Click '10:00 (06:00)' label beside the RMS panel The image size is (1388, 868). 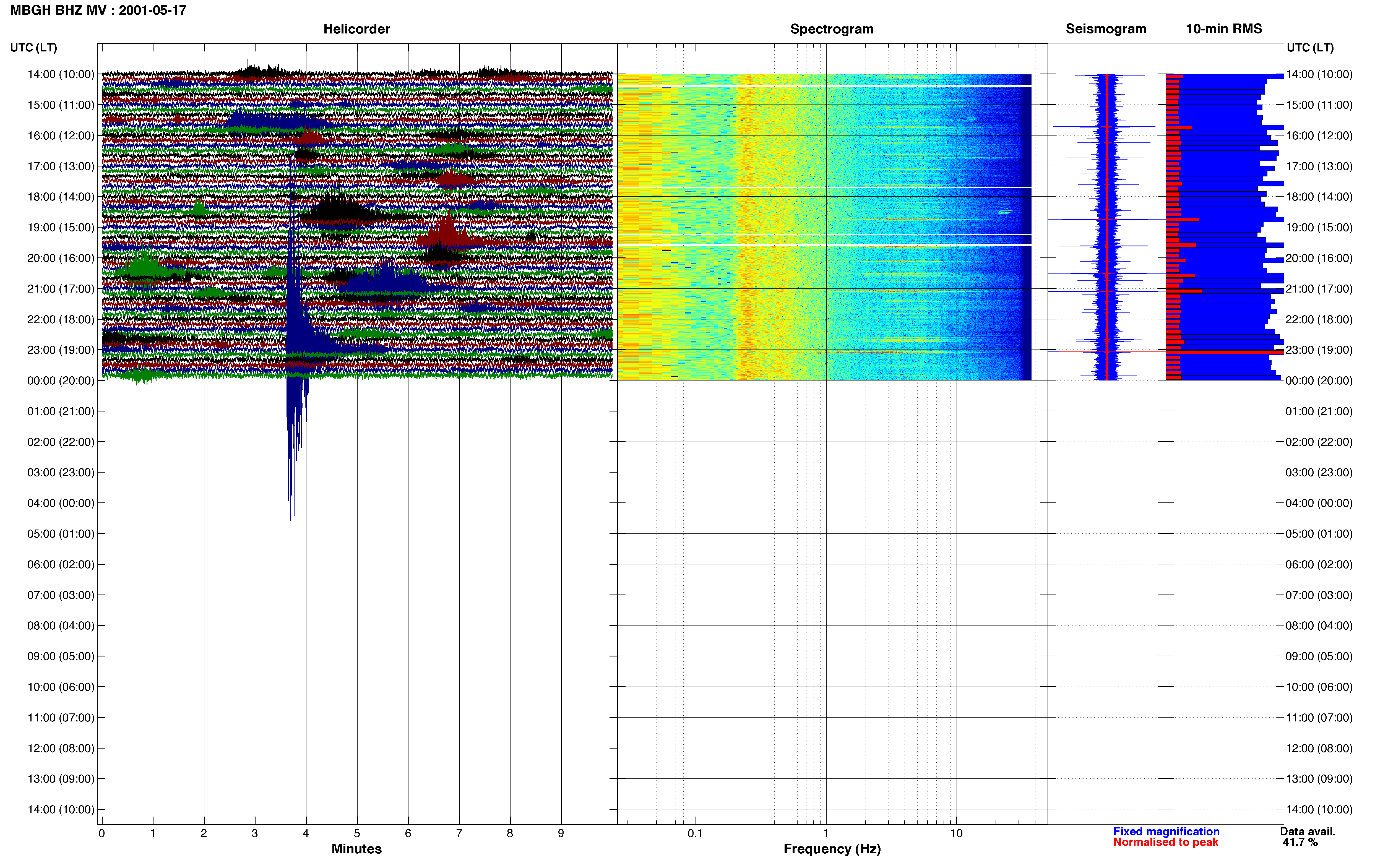click(x=1319, y=687)
